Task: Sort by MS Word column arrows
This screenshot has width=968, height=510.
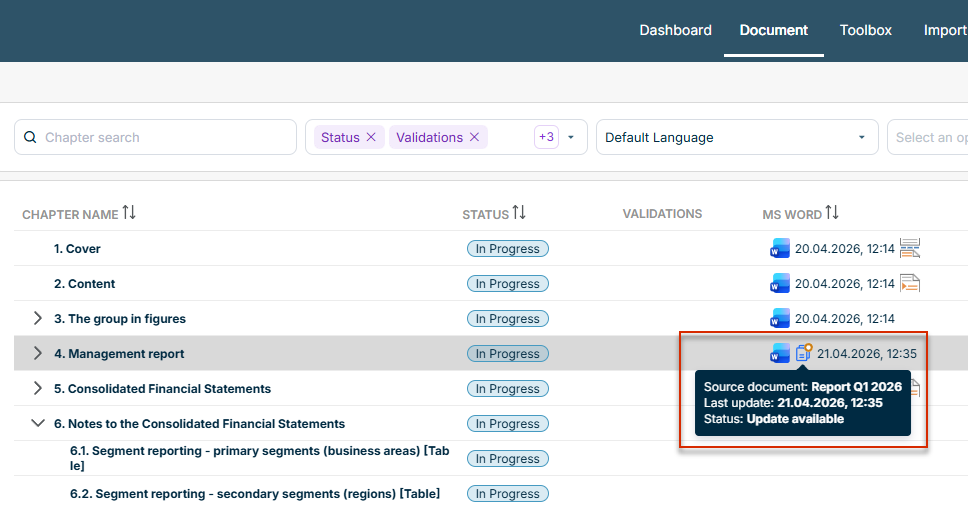Action: pyautogui.click(x=831, y=213)
